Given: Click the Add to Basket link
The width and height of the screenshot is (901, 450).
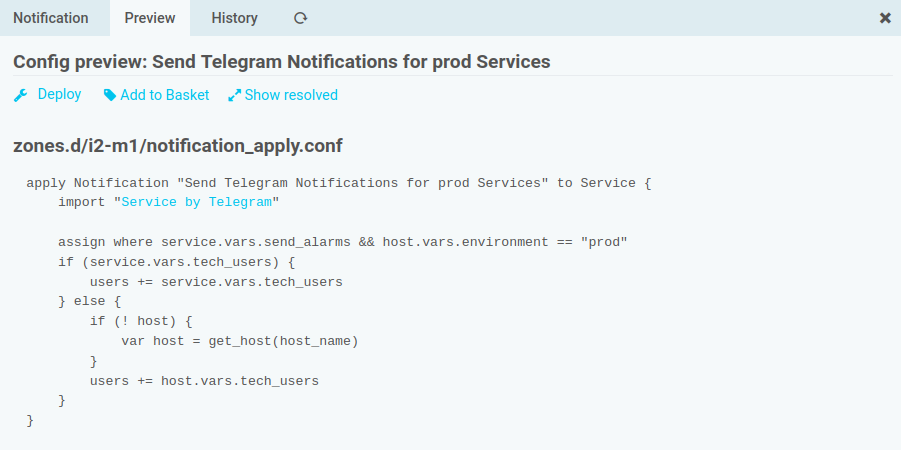Looking at the screenshot, I should click(164, 95).
